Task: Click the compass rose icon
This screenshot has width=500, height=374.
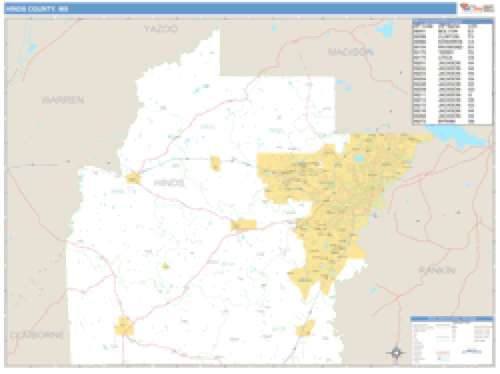Action: point(396,353)
